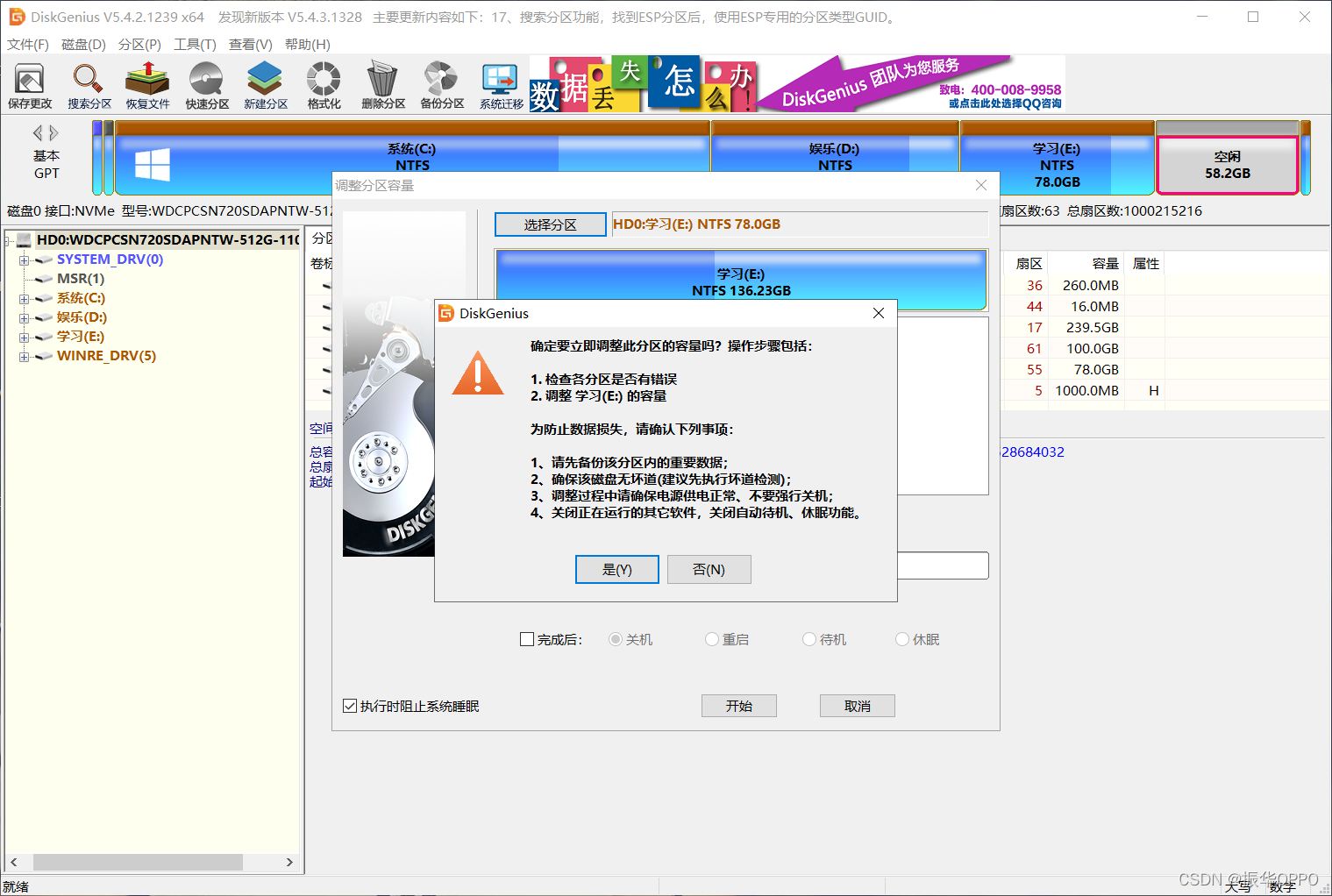Click the SYSTEM_DRV(0) drive icon in tree
1332x896 pixels.
(44, 260)
